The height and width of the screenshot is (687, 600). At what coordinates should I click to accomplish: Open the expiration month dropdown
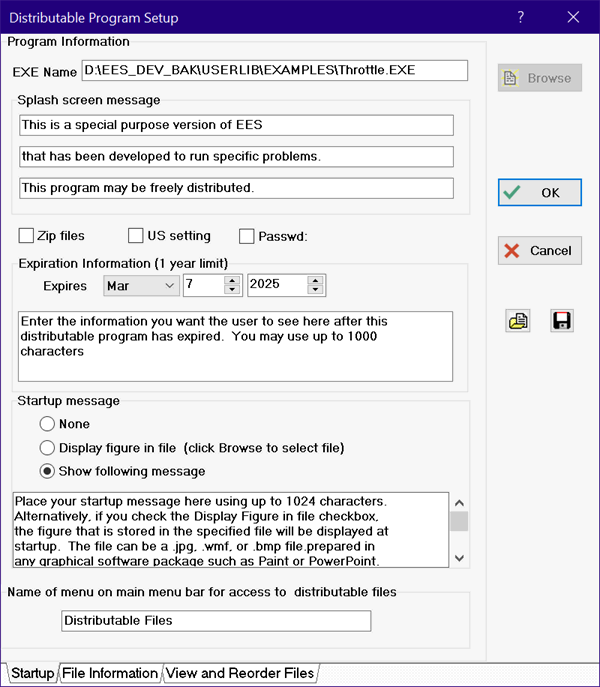140,286
